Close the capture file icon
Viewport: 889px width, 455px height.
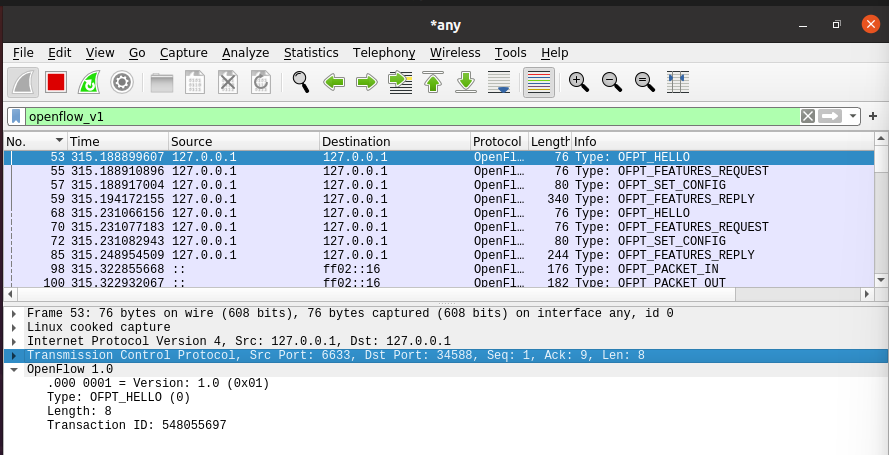[228, 83]
